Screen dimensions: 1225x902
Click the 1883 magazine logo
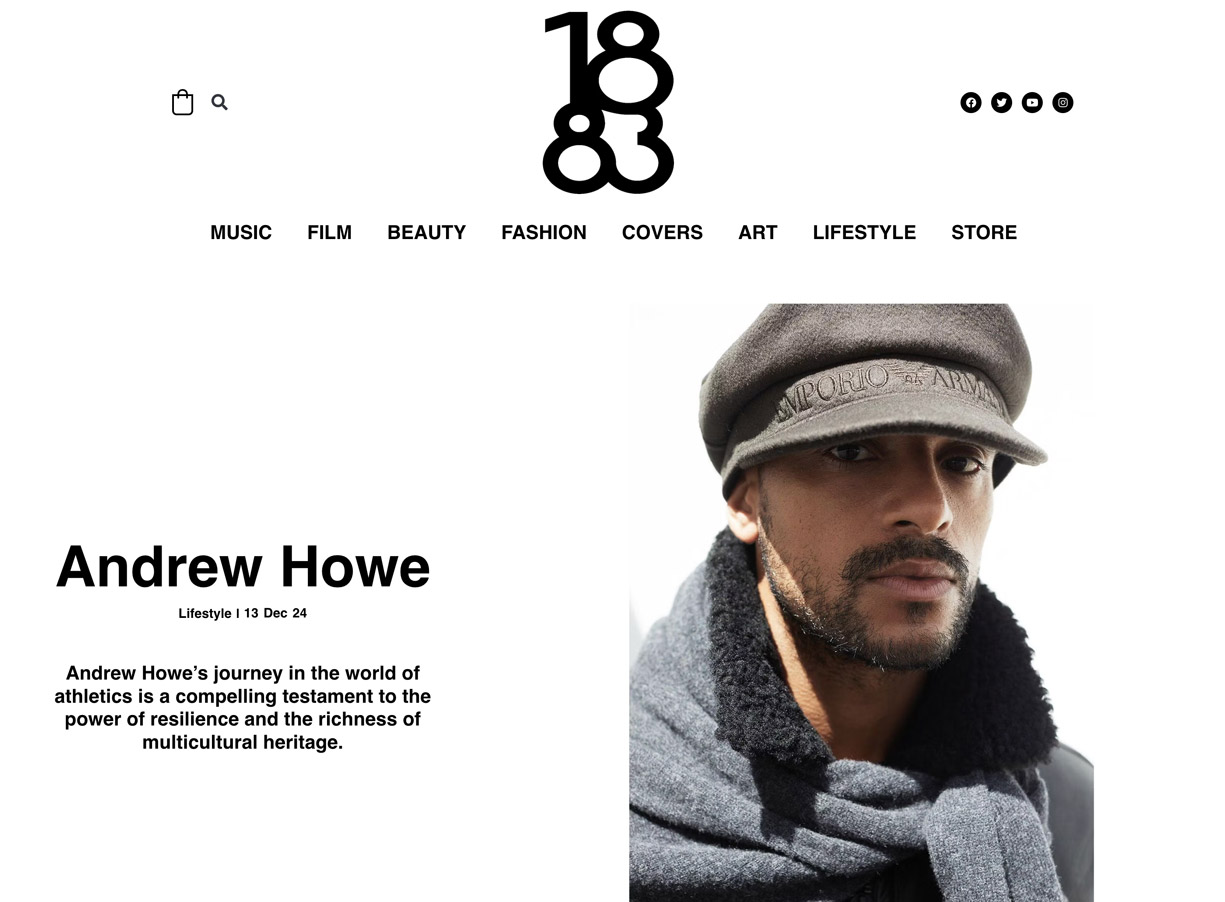click(608, 102)
